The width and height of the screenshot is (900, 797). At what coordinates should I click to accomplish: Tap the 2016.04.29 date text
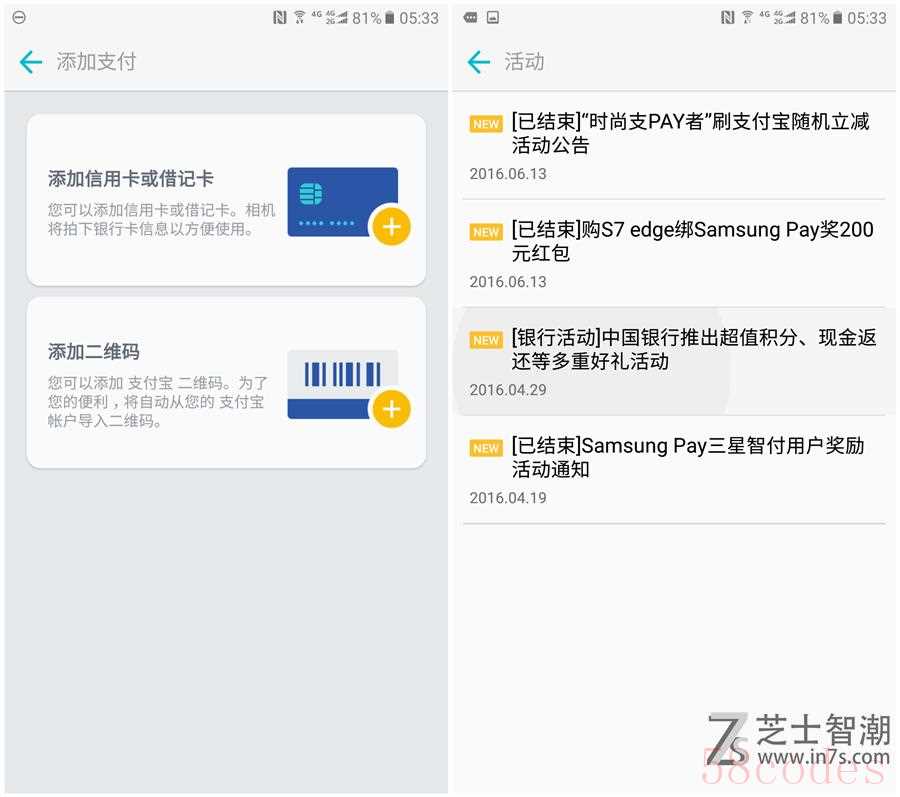point(508,390)
